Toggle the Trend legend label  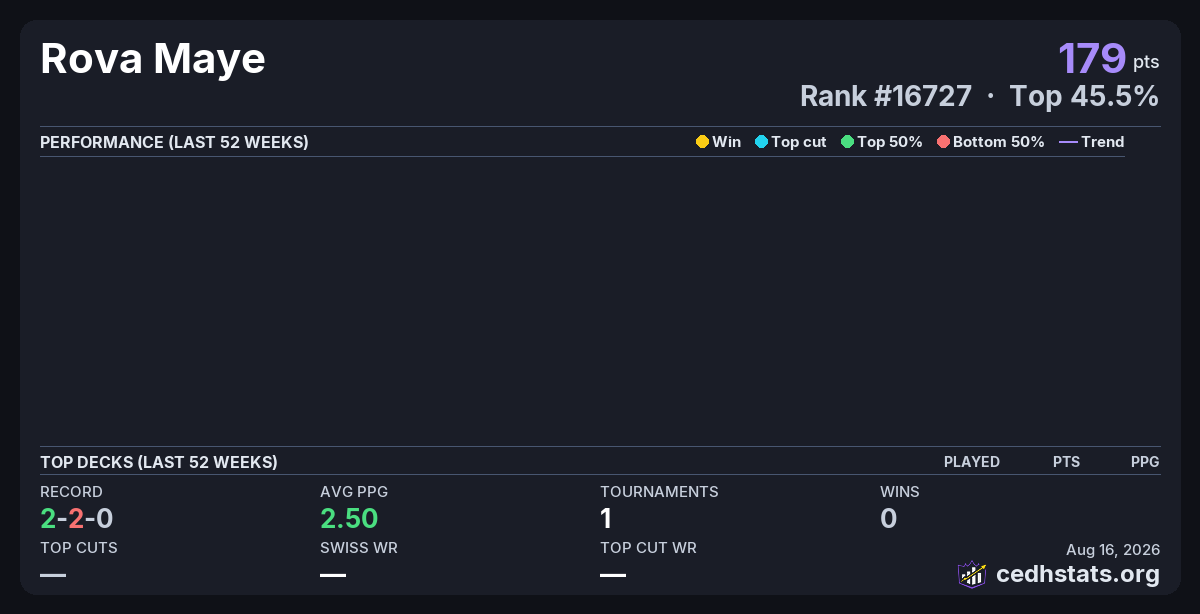click(x=1103, y=142)
